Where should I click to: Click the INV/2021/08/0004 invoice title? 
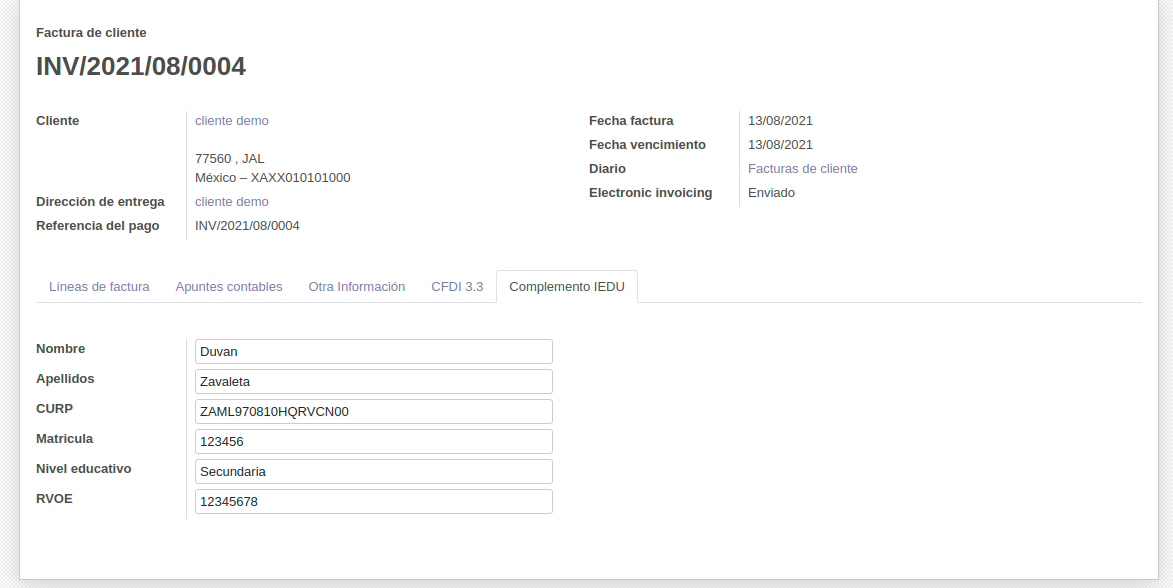tap(141, 67)
